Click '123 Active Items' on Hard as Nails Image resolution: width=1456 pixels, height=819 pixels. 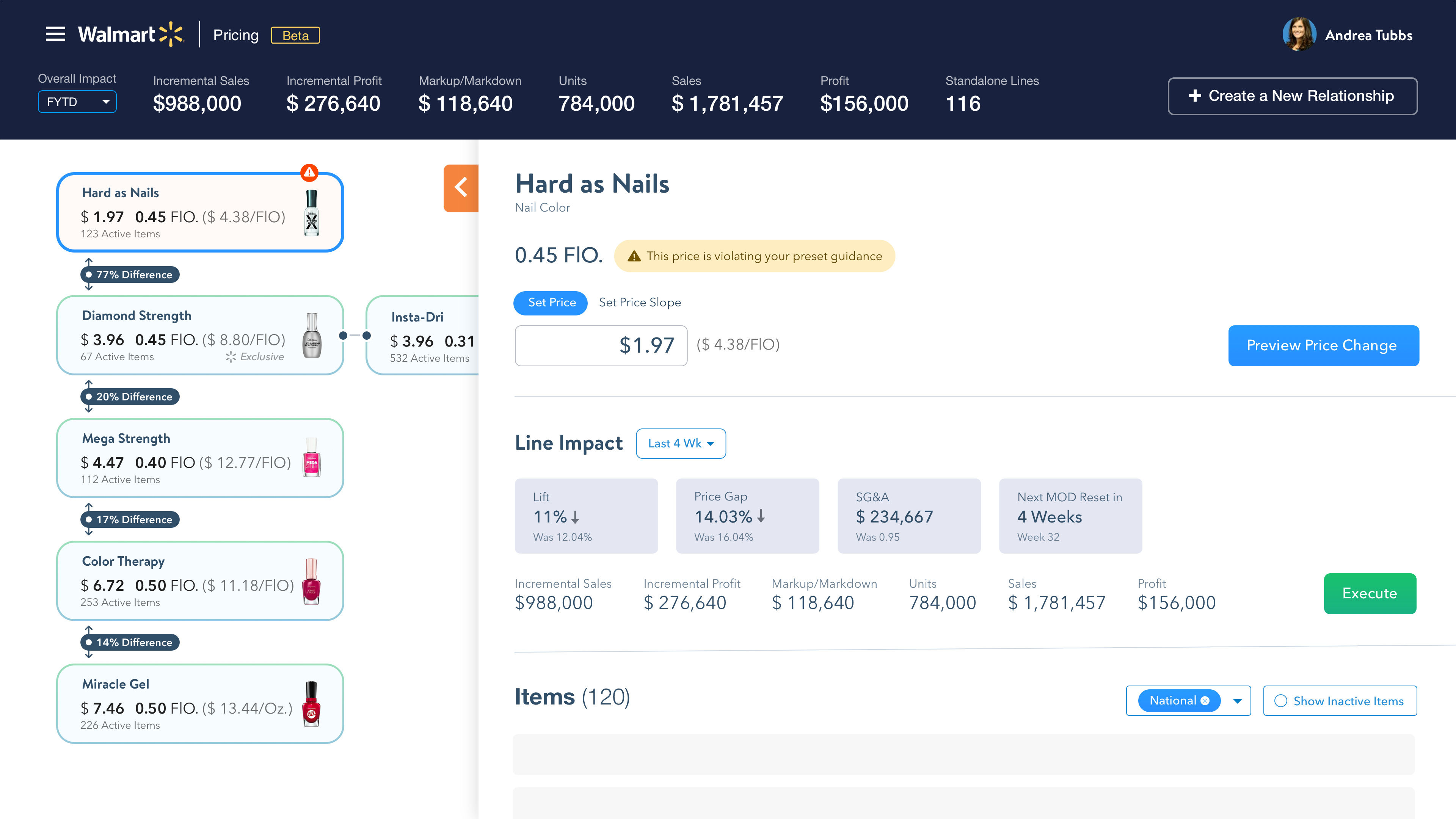tap(120, 234)
